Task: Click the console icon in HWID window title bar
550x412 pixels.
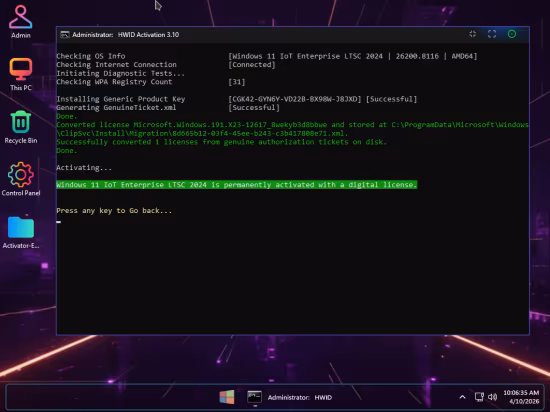Action: coord(65,35)
